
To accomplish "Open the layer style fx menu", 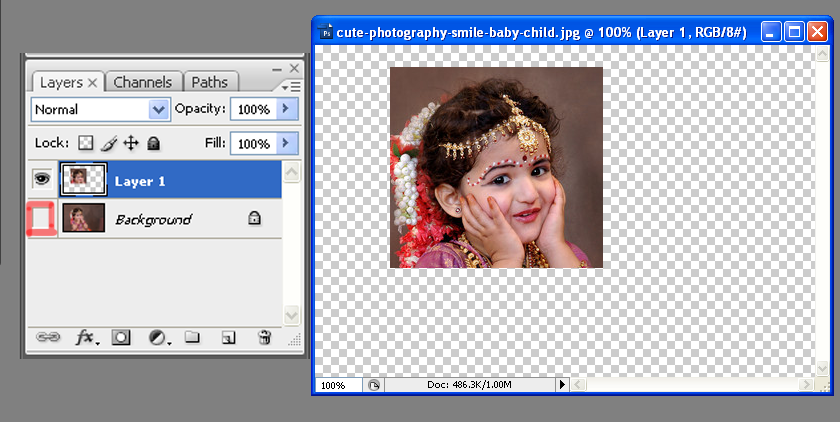I will tap(87, 338).
